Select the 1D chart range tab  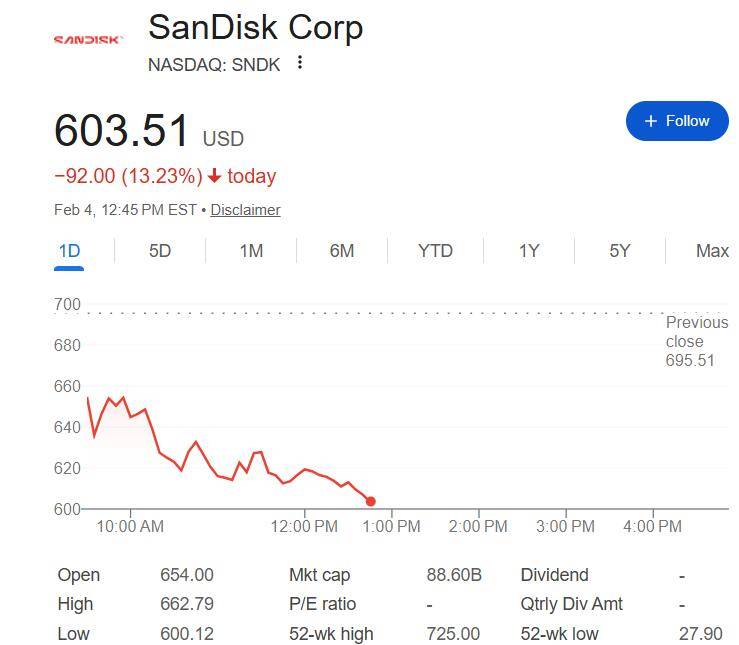point(69,251)
